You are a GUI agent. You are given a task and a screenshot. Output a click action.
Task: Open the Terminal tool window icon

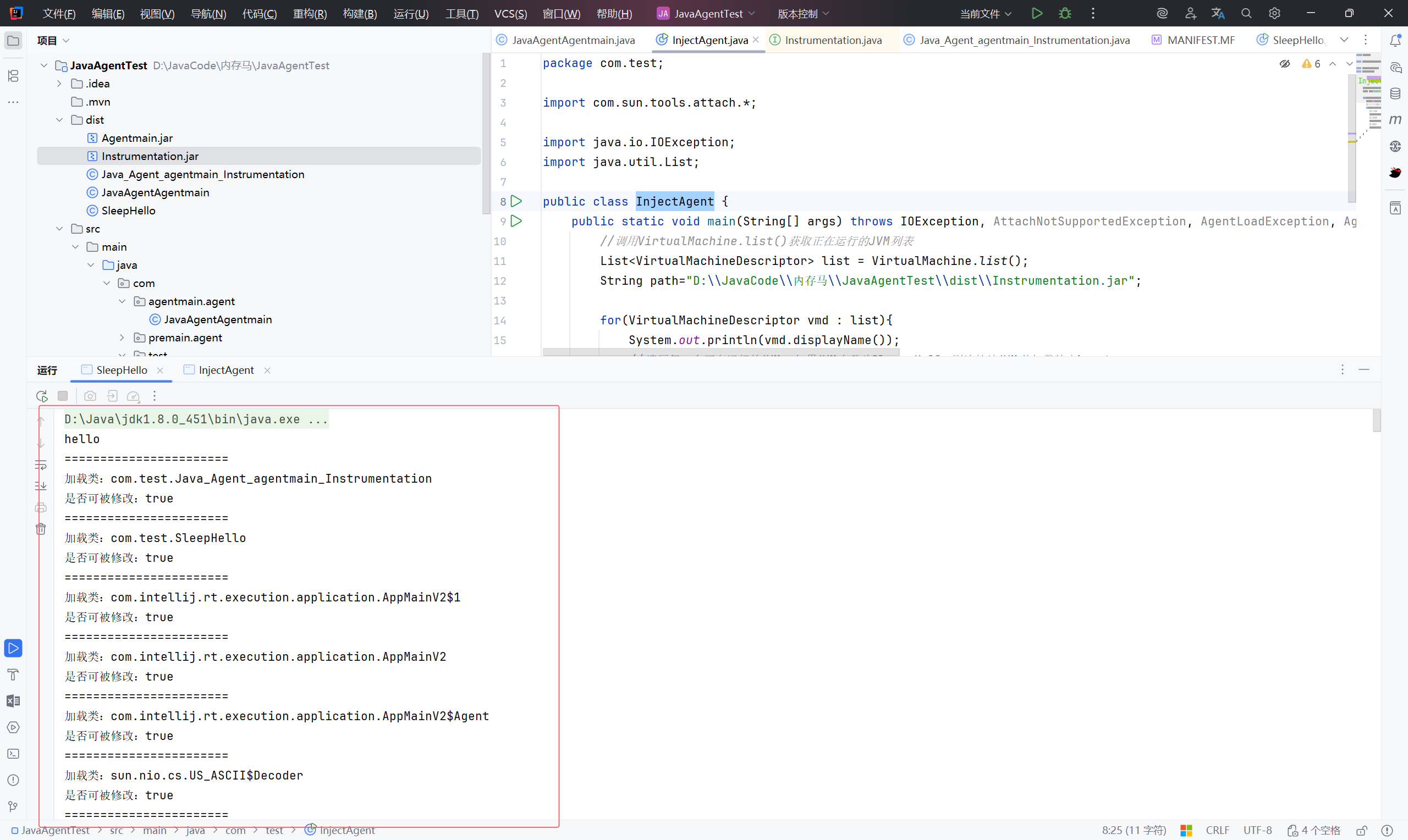coord(13,754)
